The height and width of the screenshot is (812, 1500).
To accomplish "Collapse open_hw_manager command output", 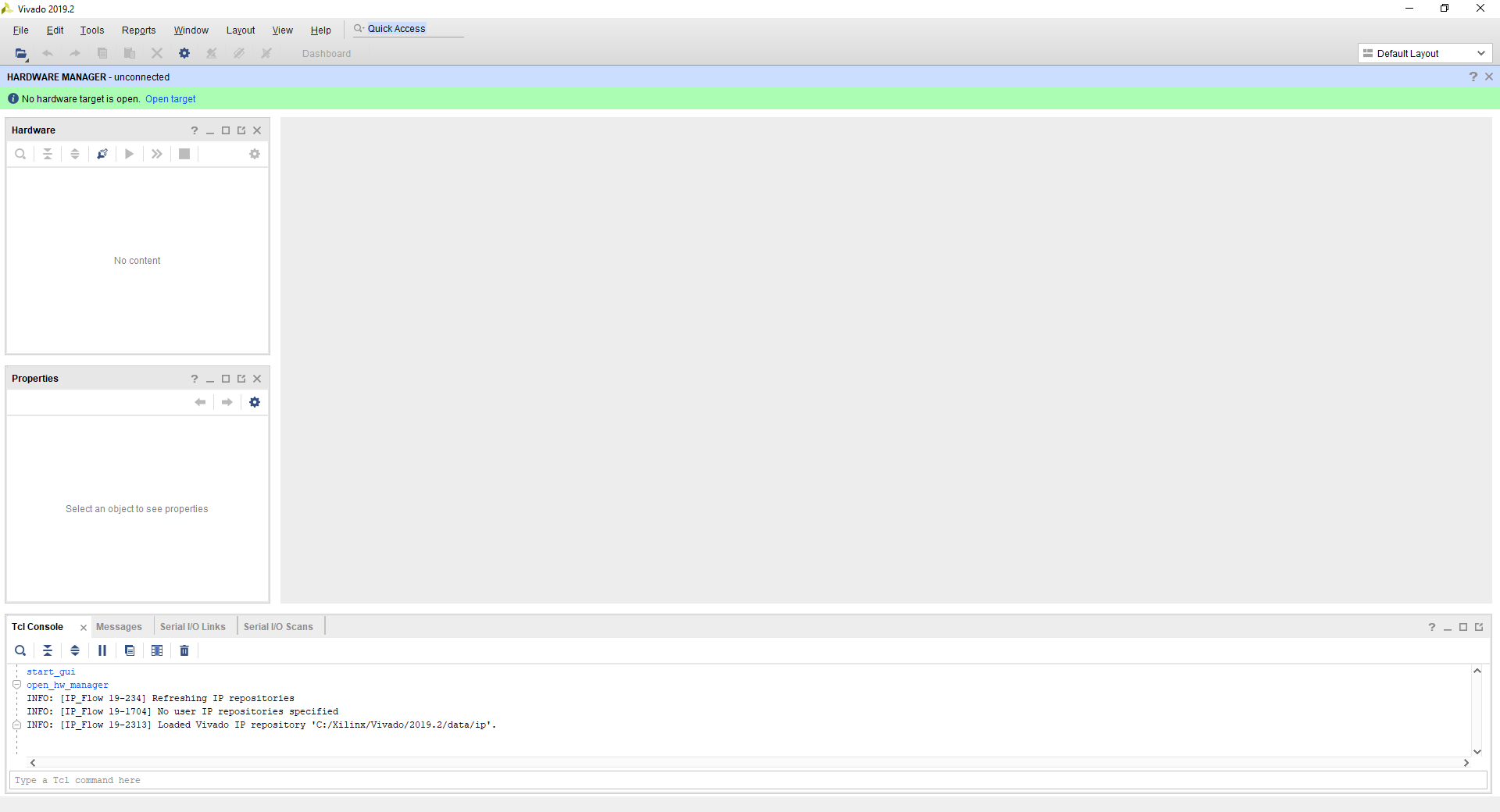I will pyautogui.click(x=16, y=685).
